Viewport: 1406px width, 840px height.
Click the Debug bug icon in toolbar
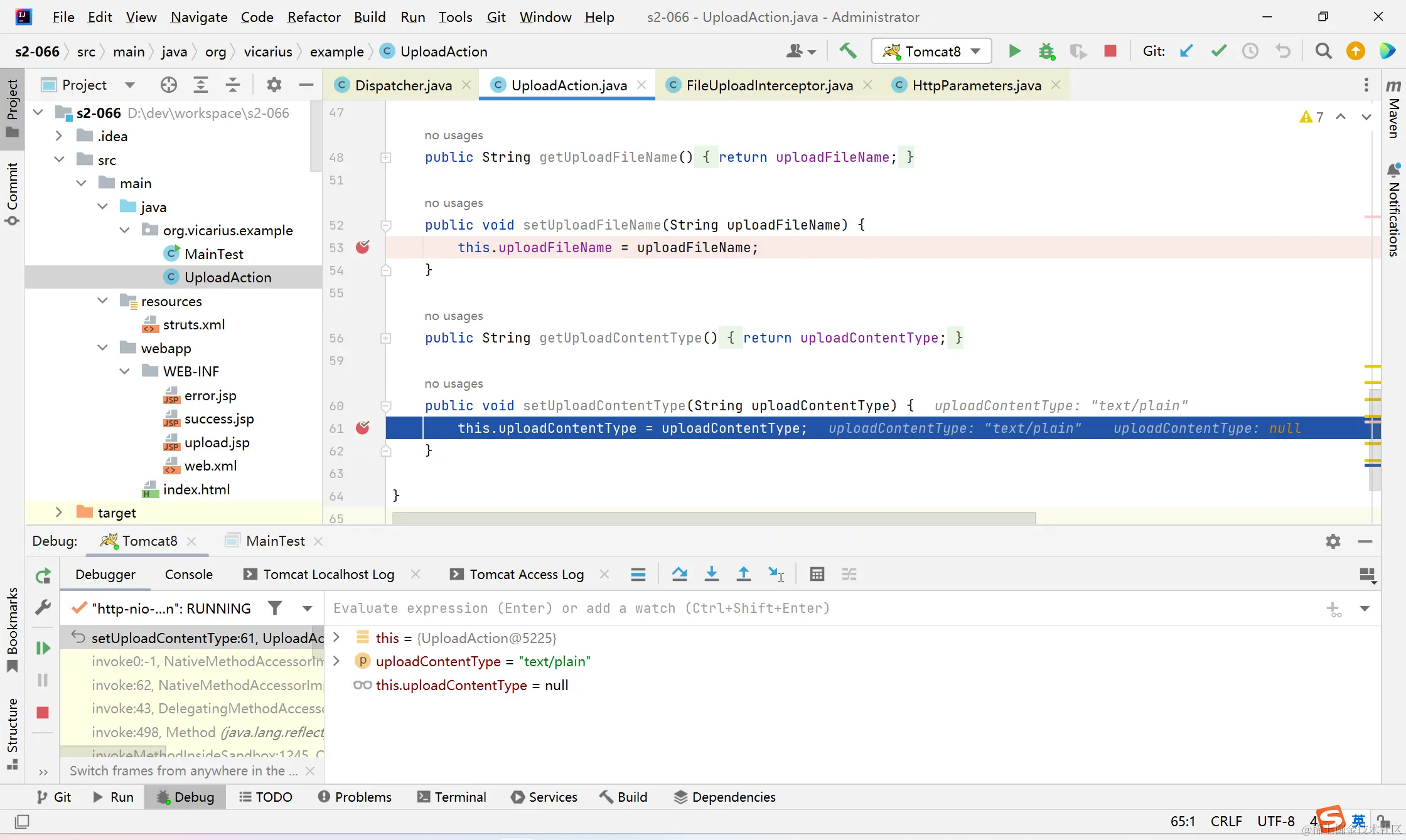point(1046,51)
